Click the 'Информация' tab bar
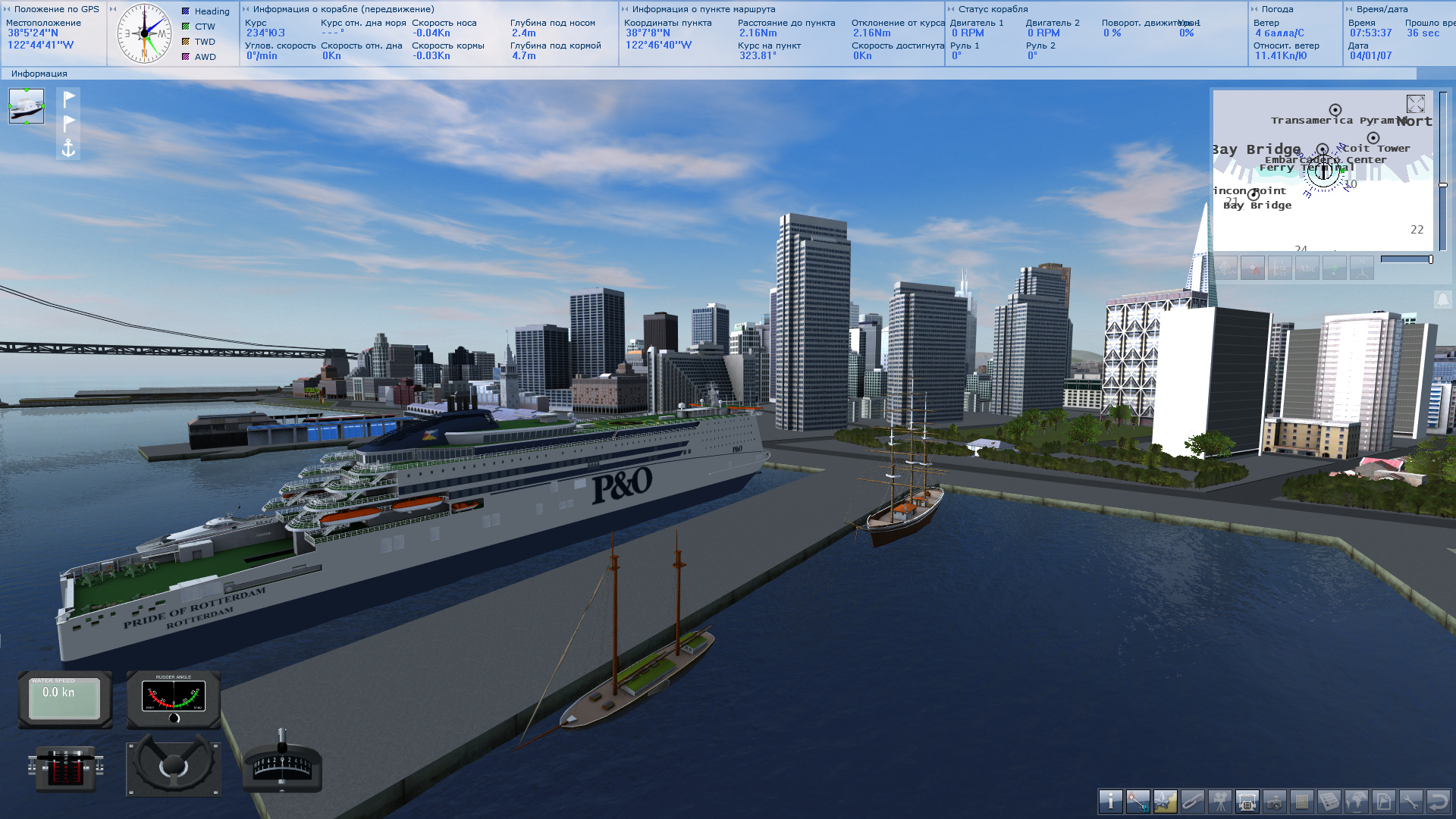Screen dimensions: 1456x819 click(708, 74)
